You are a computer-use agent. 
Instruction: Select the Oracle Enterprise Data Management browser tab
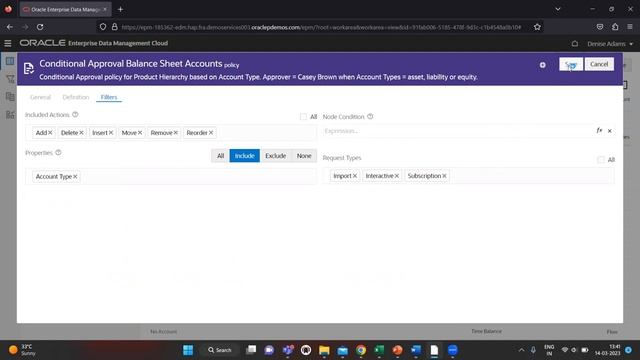65,9
